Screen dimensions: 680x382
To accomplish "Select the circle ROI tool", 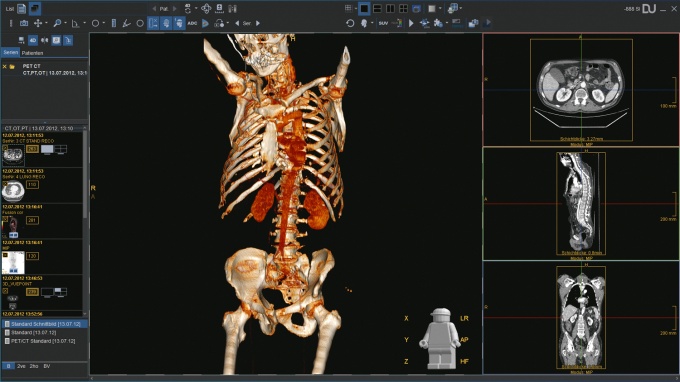I will tap(95, 23).
